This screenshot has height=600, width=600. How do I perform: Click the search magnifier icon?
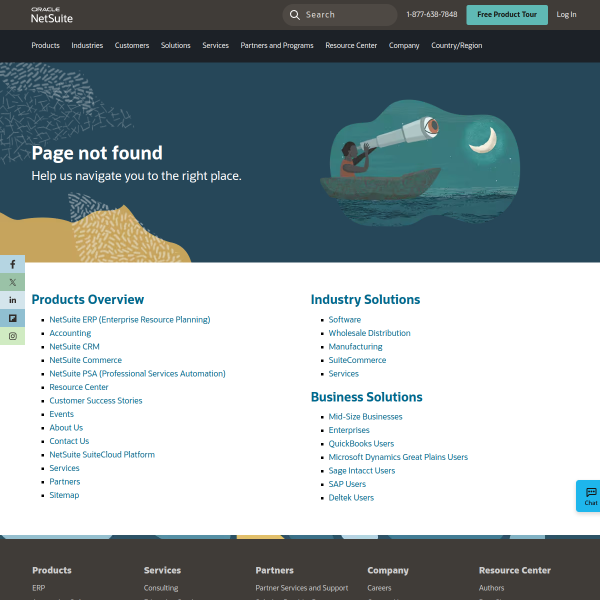tap(295, 15)
